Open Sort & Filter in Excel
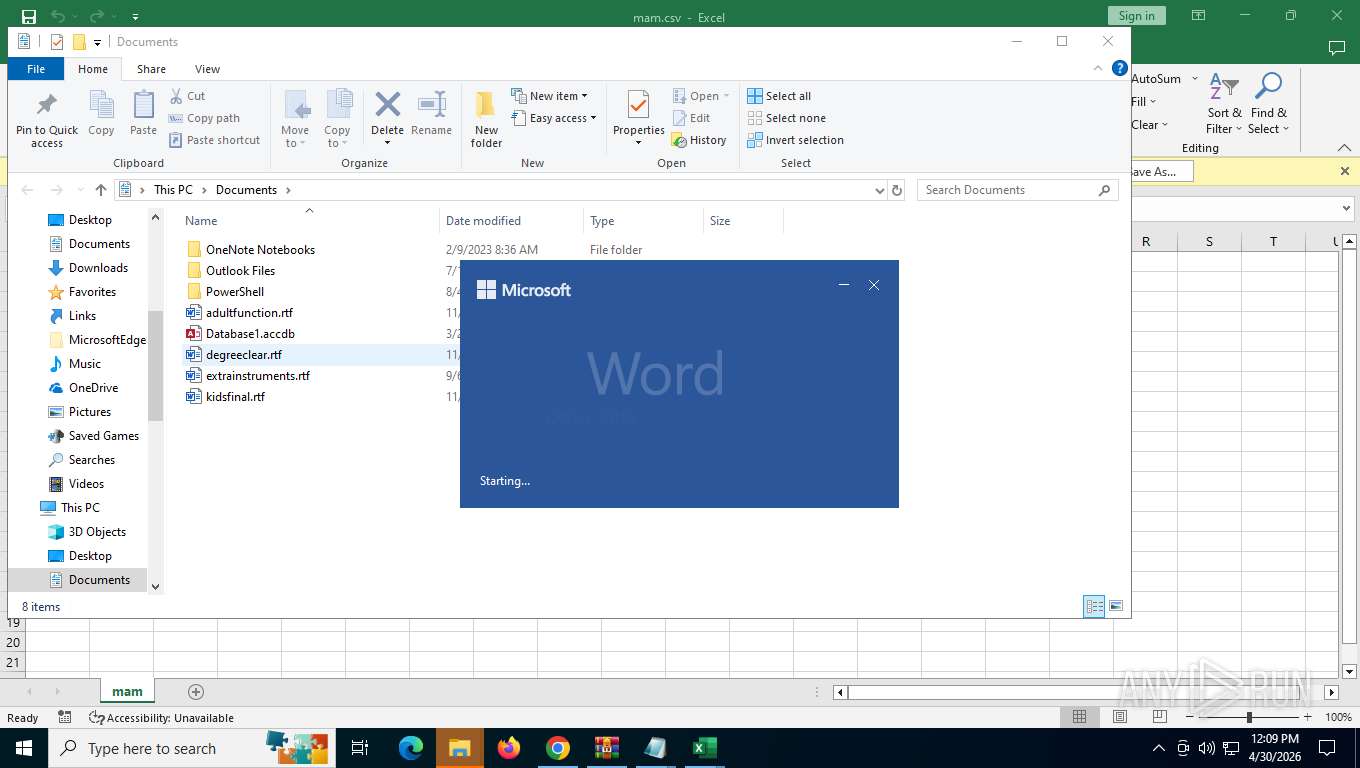 (x=1224, y=104)
